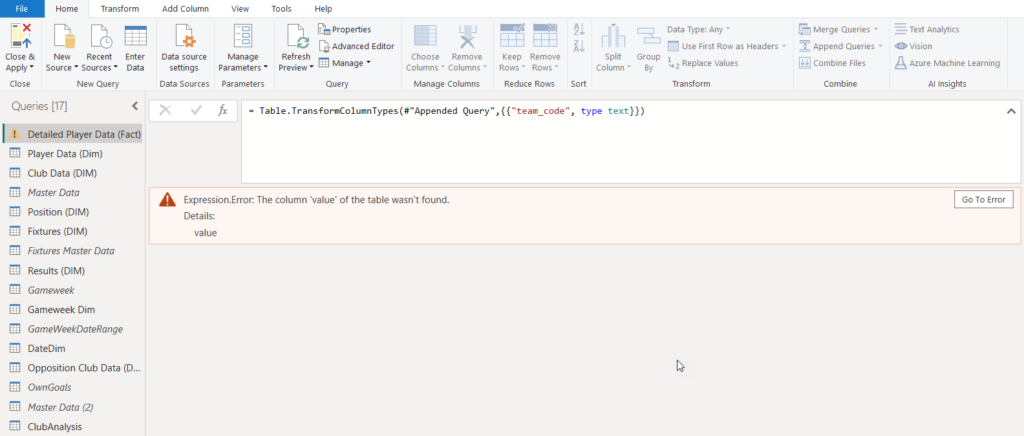Open the New Source icon
1024x436 pixels.
[x=63, y=36]
